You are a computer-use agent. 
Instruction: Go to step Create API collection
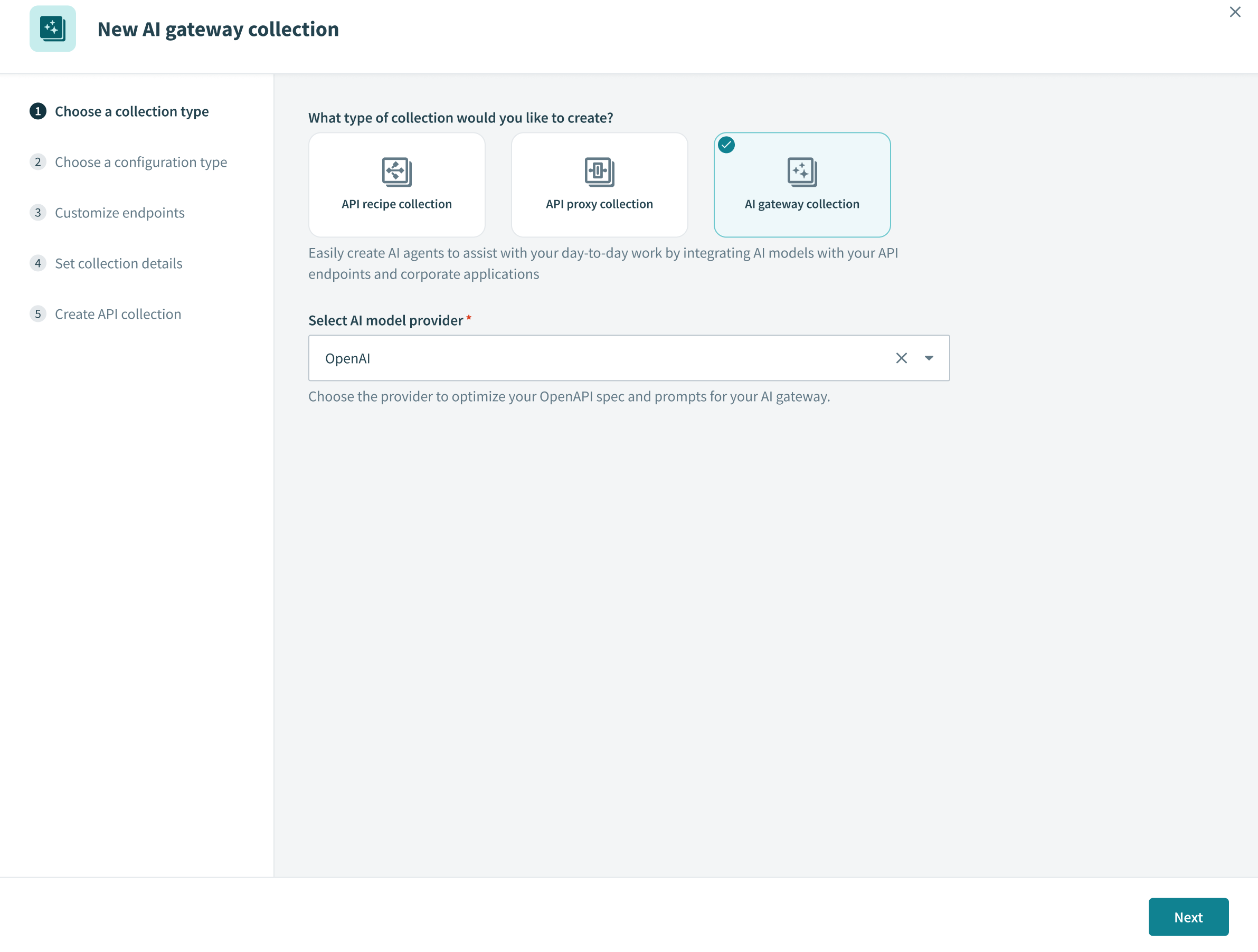105,314
